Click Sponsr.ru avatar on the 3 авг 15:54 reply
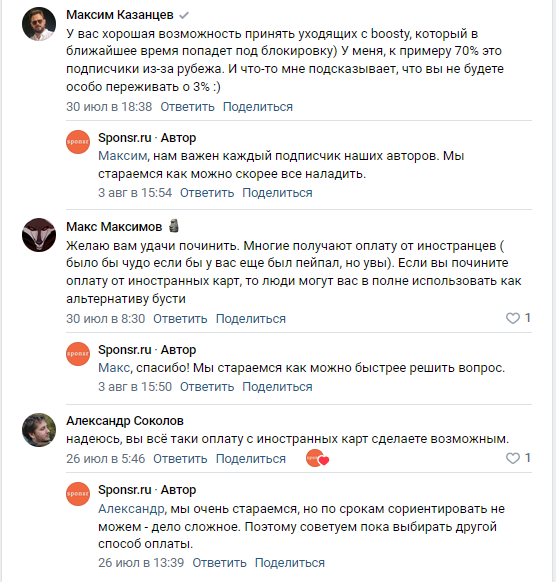The image size is (556, 582). [x=78, y=142]
